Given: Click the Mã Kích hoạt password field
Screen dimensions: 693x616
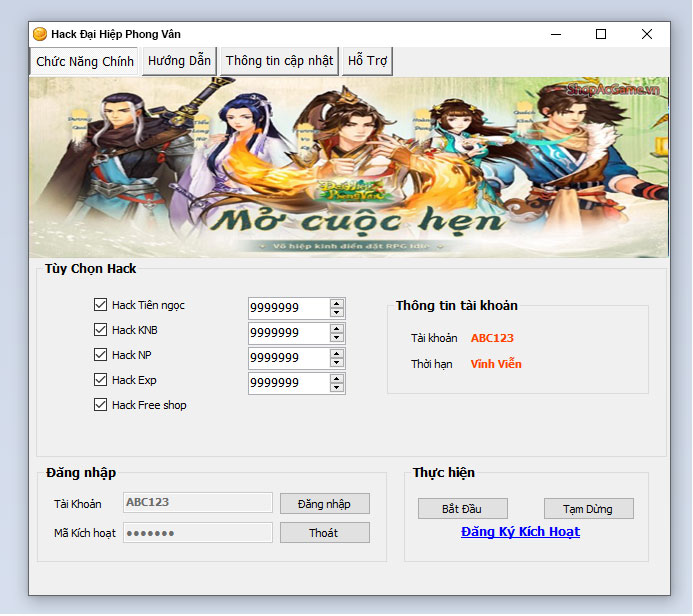Looking at the screenshot, I should (x=198, y=533).
